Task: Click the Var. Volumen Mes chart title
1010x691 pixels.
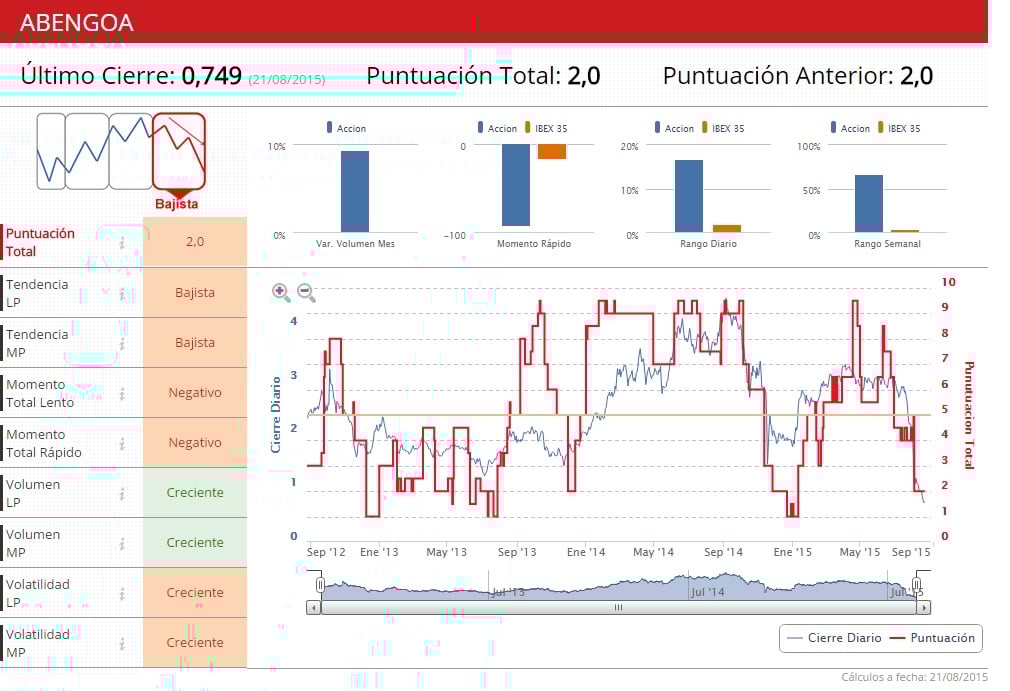Action: coord(355,243)
